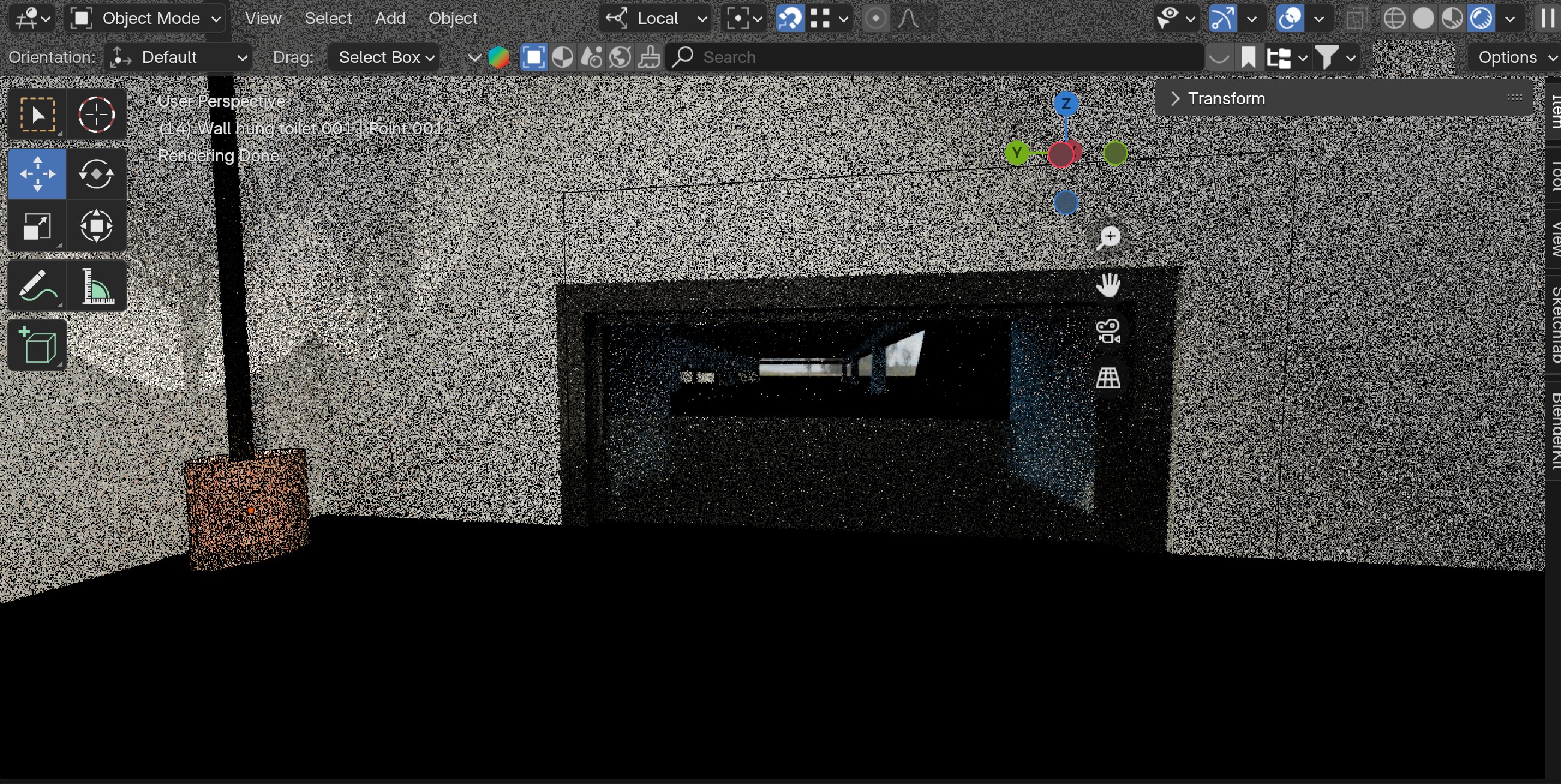The image size is (1561, 784).
Task: Open the Object menu
Action: tap(453, 18)
